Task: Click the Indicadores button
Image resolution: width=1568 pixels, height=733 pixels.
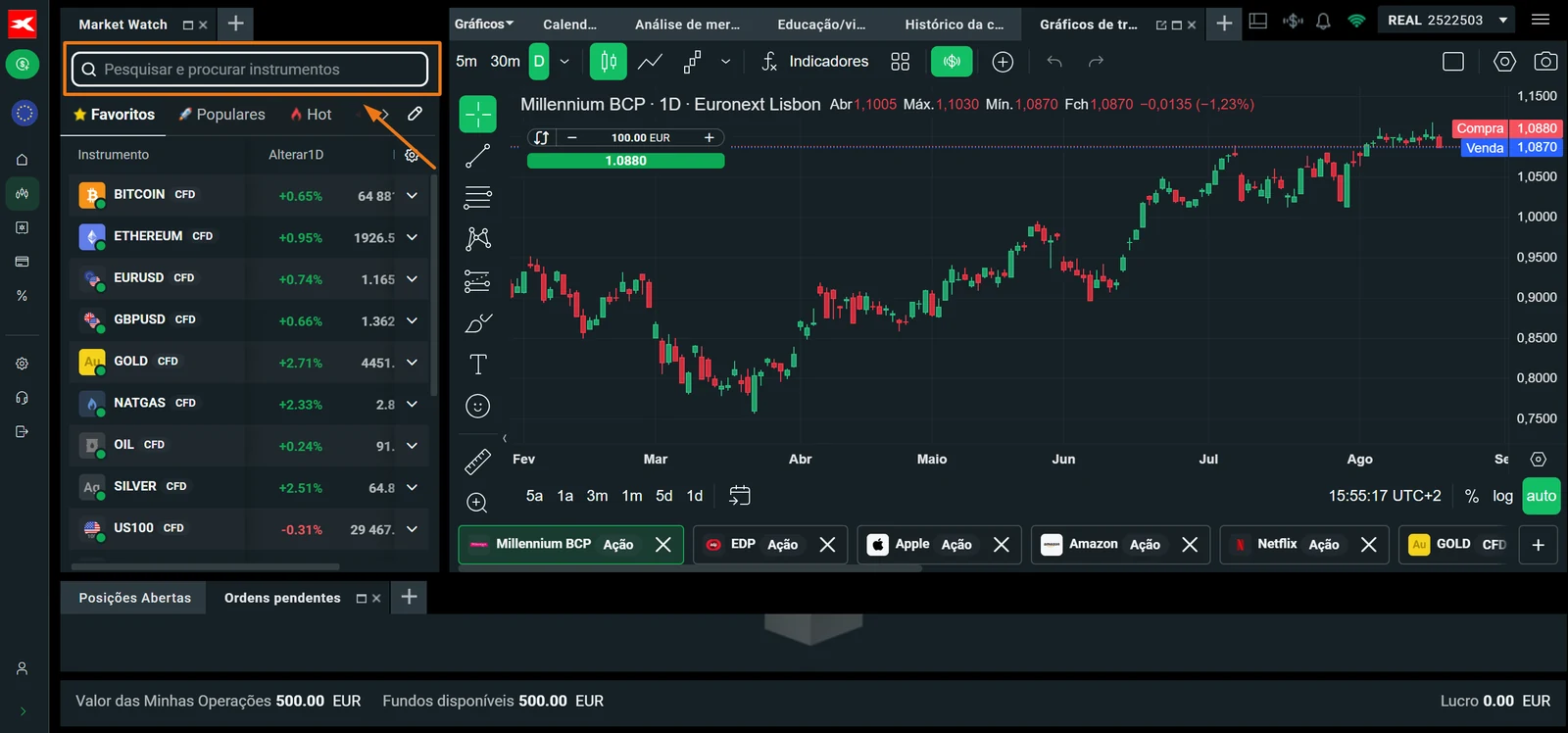Action: click(x=815, y=62)
